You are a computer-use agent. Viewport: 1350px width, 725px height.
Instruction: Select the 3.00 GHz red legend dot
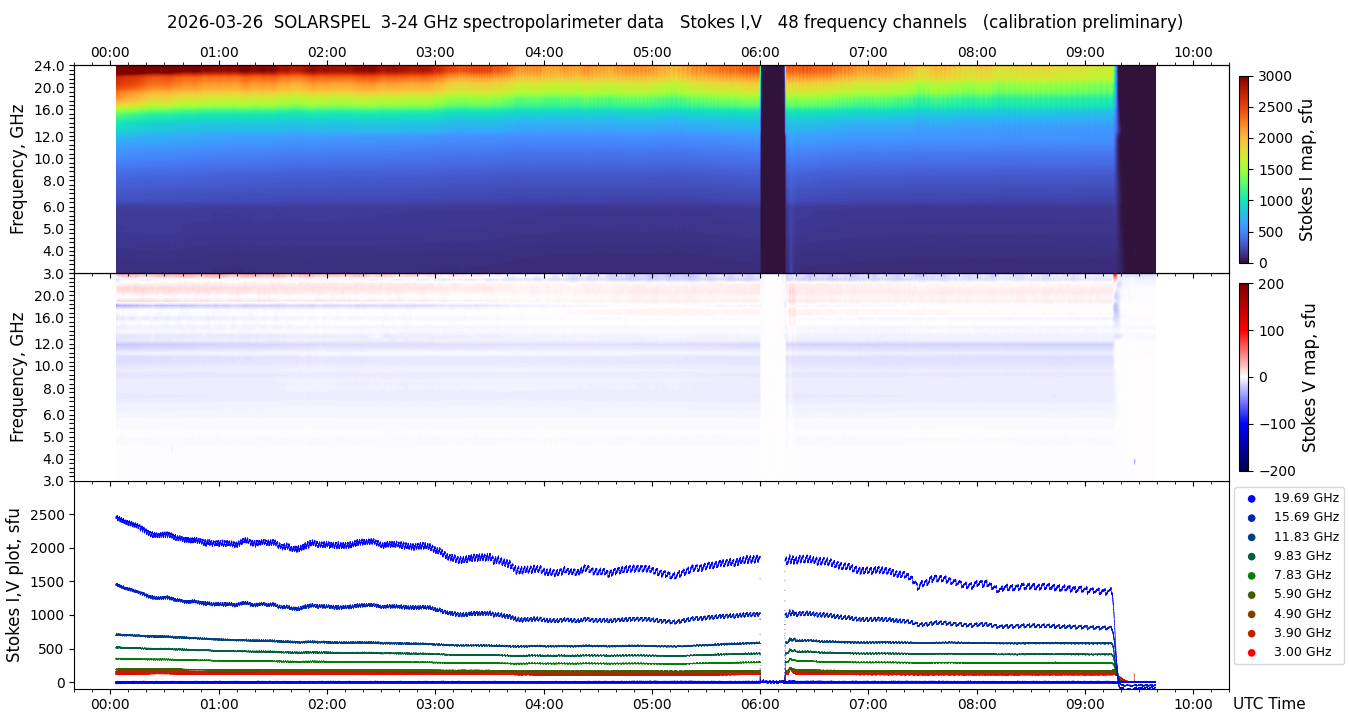[1251, 653]
